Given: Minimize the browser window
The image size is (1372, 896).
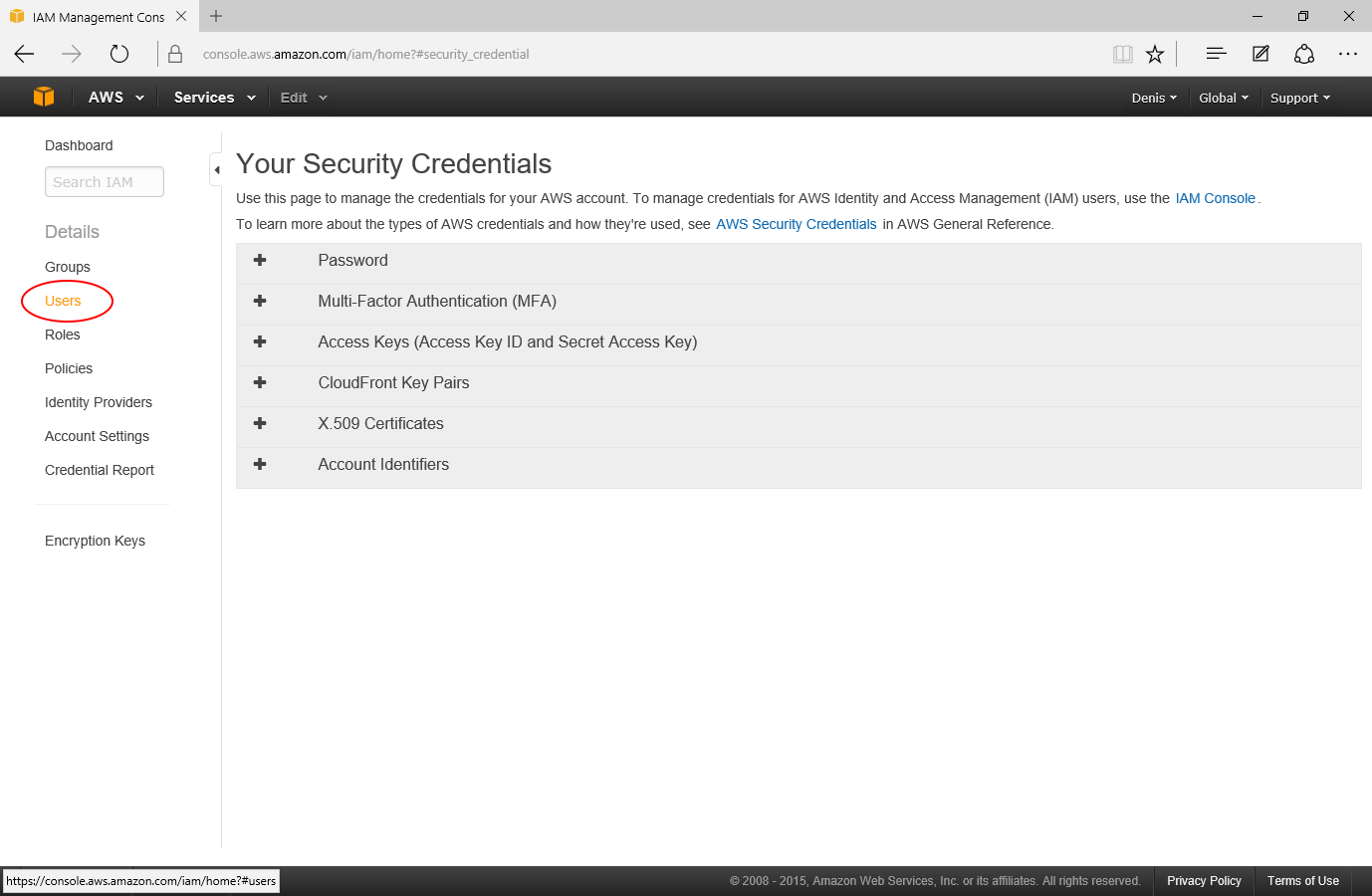Looking at the screenshot, I should click(x=1258, y=16).
